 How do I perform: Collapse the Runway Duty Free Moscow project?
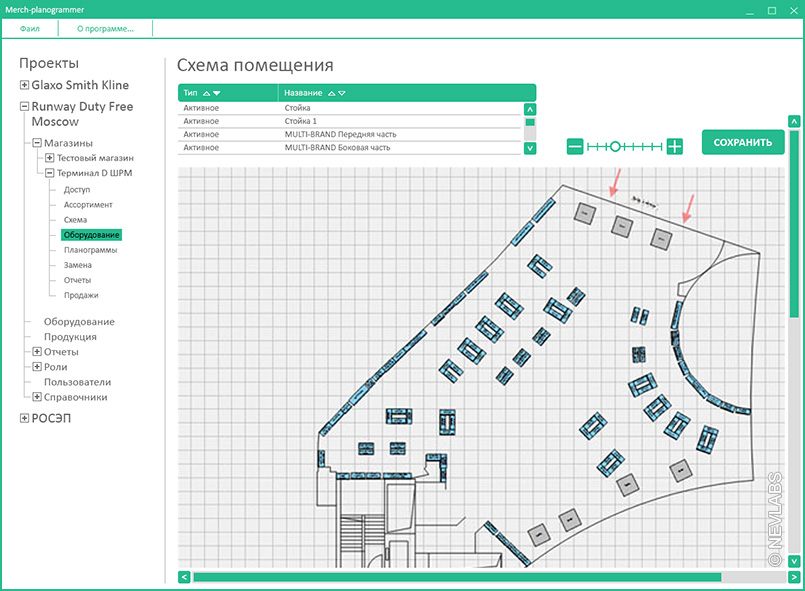pos(25,107)
